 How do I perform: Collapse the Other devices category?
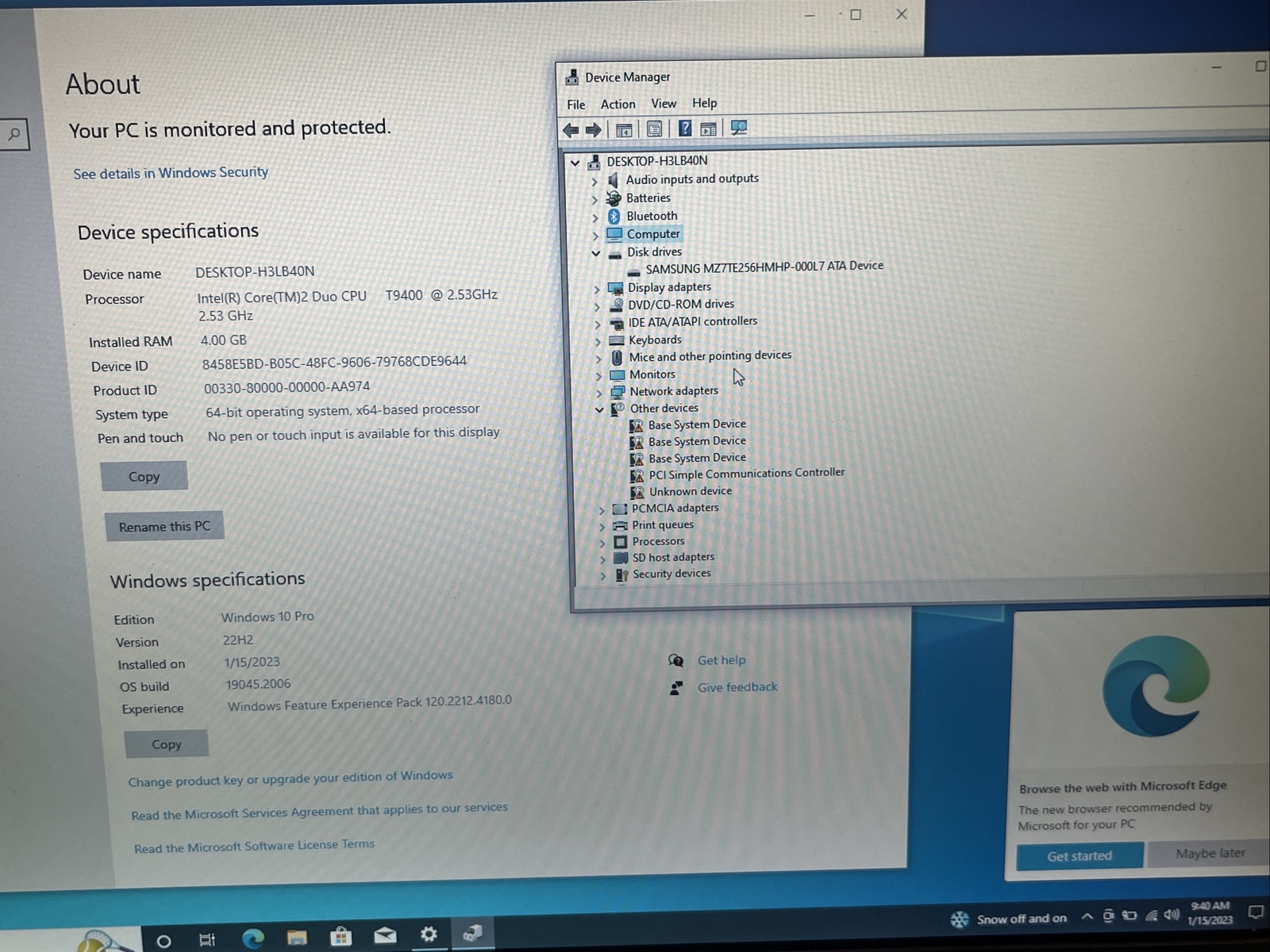pyautogui.click(x=599, y=409)
